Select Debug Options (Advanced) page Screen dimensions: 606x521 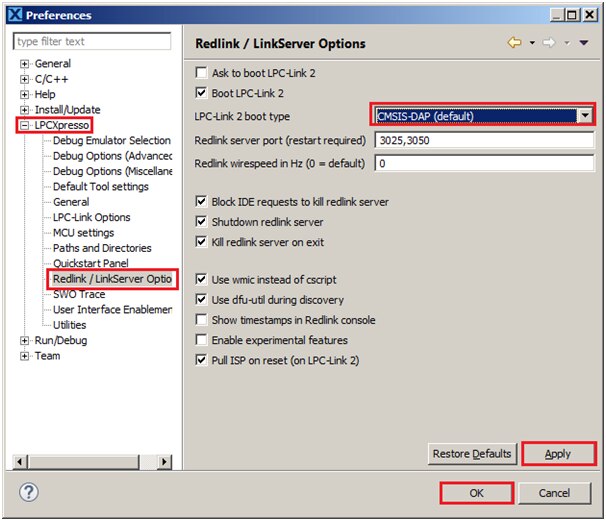tap(112, 156)
